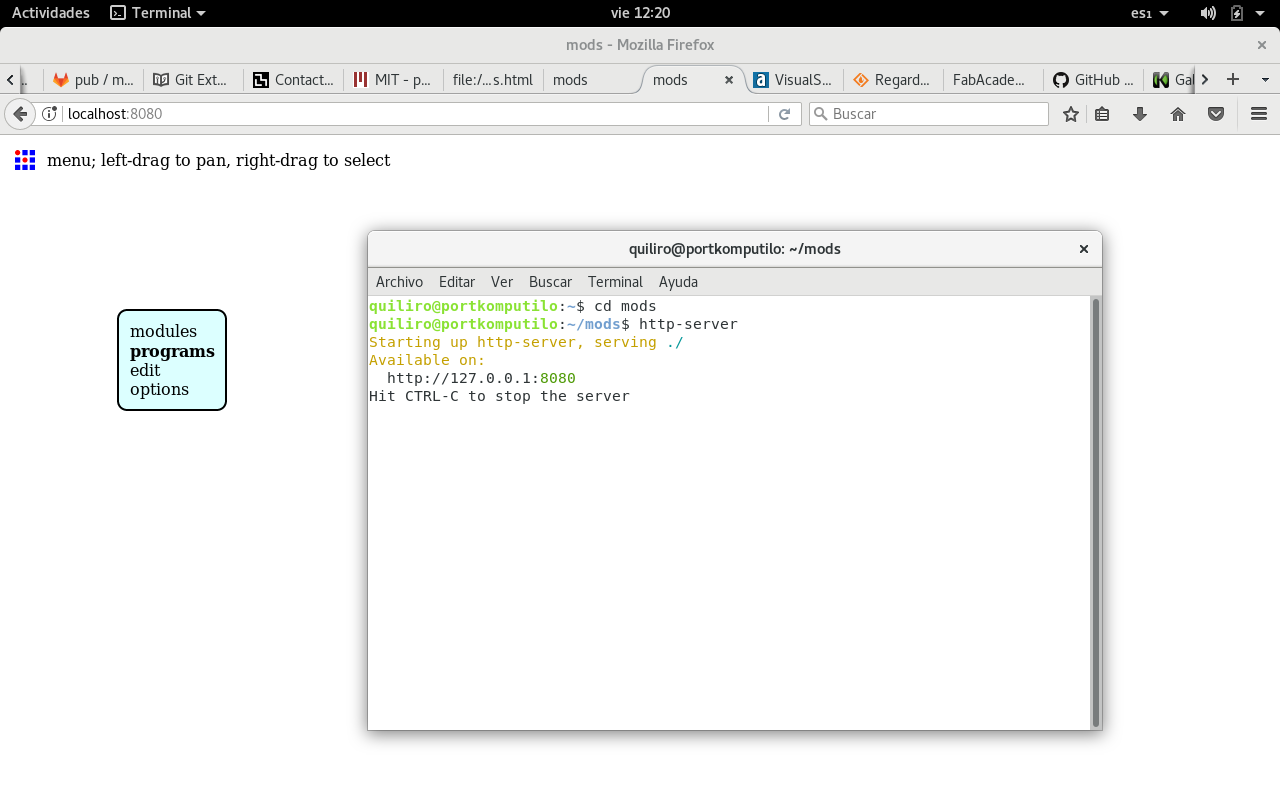Image resolution: width=1280 pixels, height=800 pixels.
Task: Open the site information icon in the address bar
Action: (50, 114)
